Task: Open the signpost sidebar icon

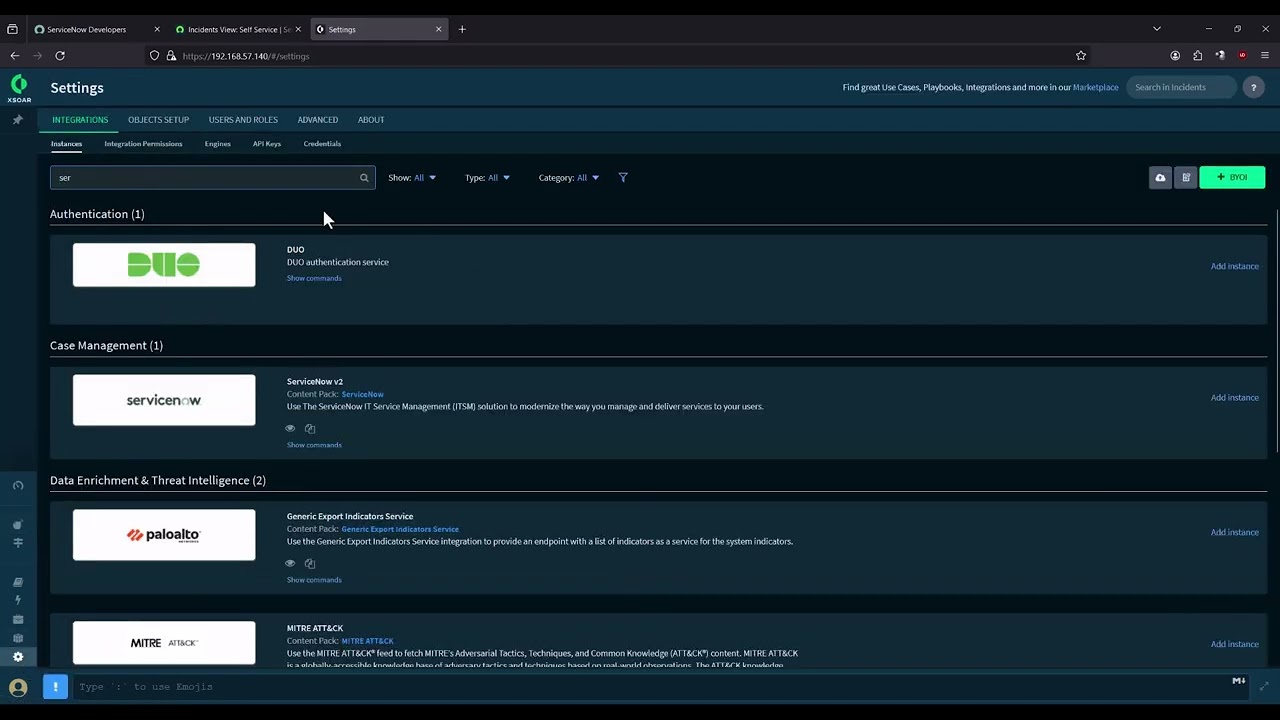Action: [18, 543]
